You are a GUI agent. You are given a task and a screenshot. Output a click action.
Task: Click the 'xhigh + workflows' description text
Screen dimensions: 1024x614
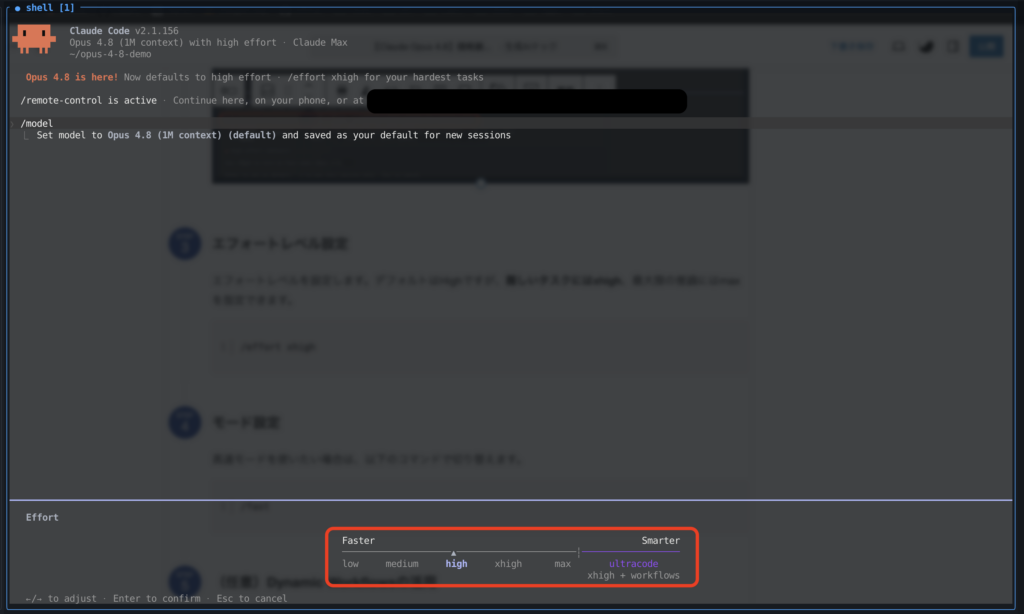coord(633,575)
